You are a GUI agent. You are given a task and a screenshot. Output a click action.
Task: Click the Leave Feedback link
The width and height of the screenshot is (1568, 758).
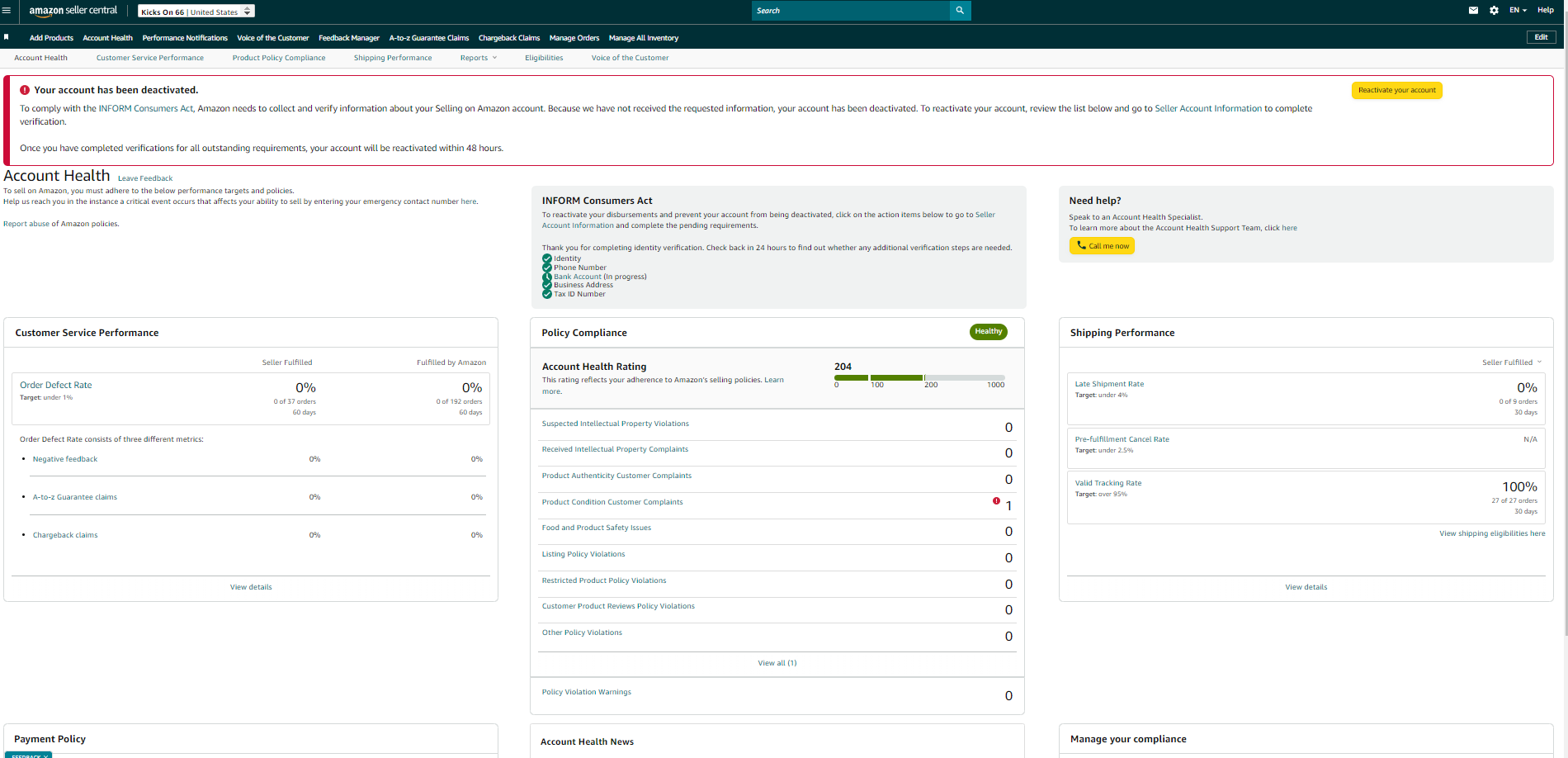(145, 178)
